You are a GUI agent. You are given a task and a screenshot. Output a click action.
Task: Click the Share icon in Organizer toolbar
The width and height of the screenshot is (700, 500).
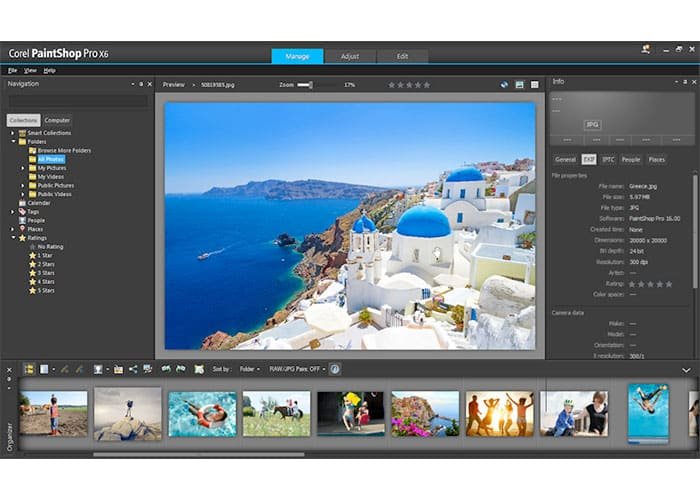coord(132,369)
